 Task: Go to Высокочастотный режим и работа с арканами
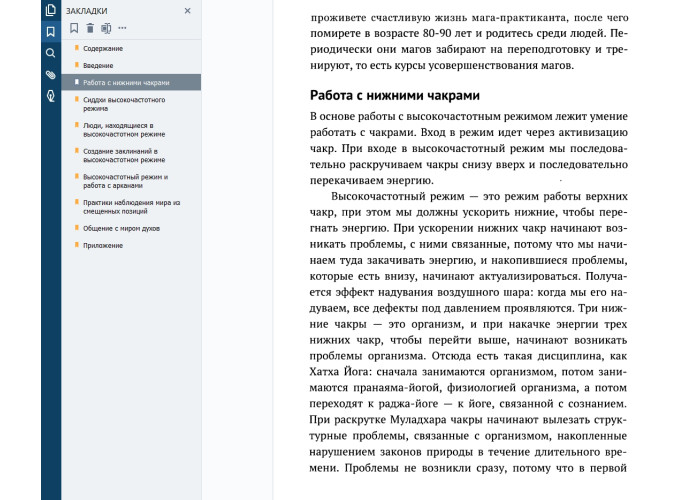pyautogui.click(x=125, y=181)
